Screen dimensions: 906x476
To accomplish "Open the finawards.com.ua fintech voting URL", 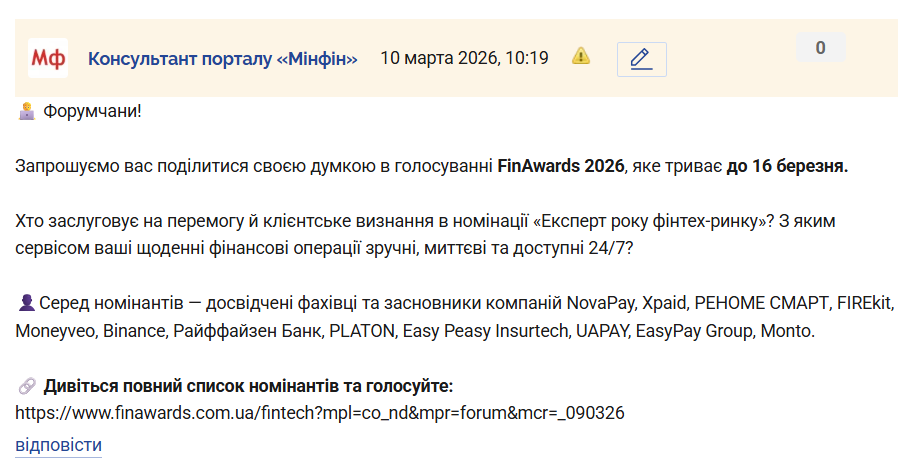I will coord(320,412).
